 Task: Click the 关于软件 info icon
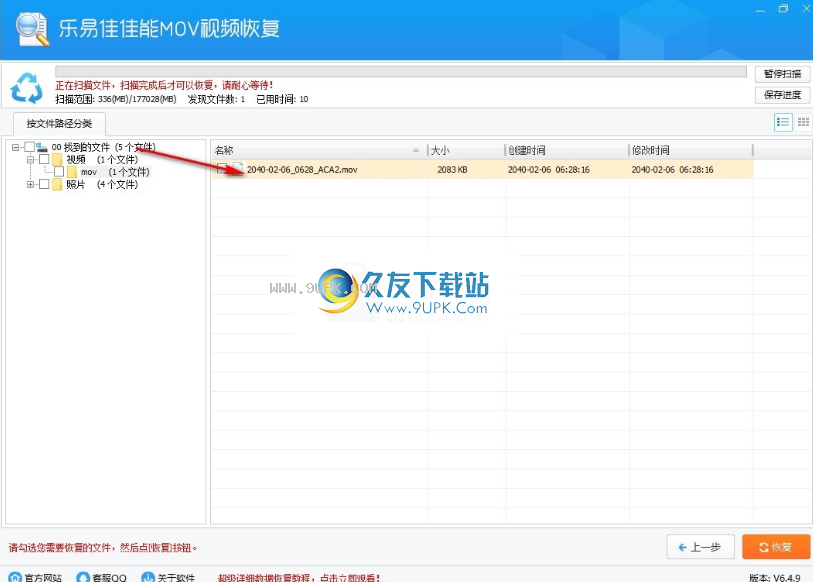[x=148, y=577]
